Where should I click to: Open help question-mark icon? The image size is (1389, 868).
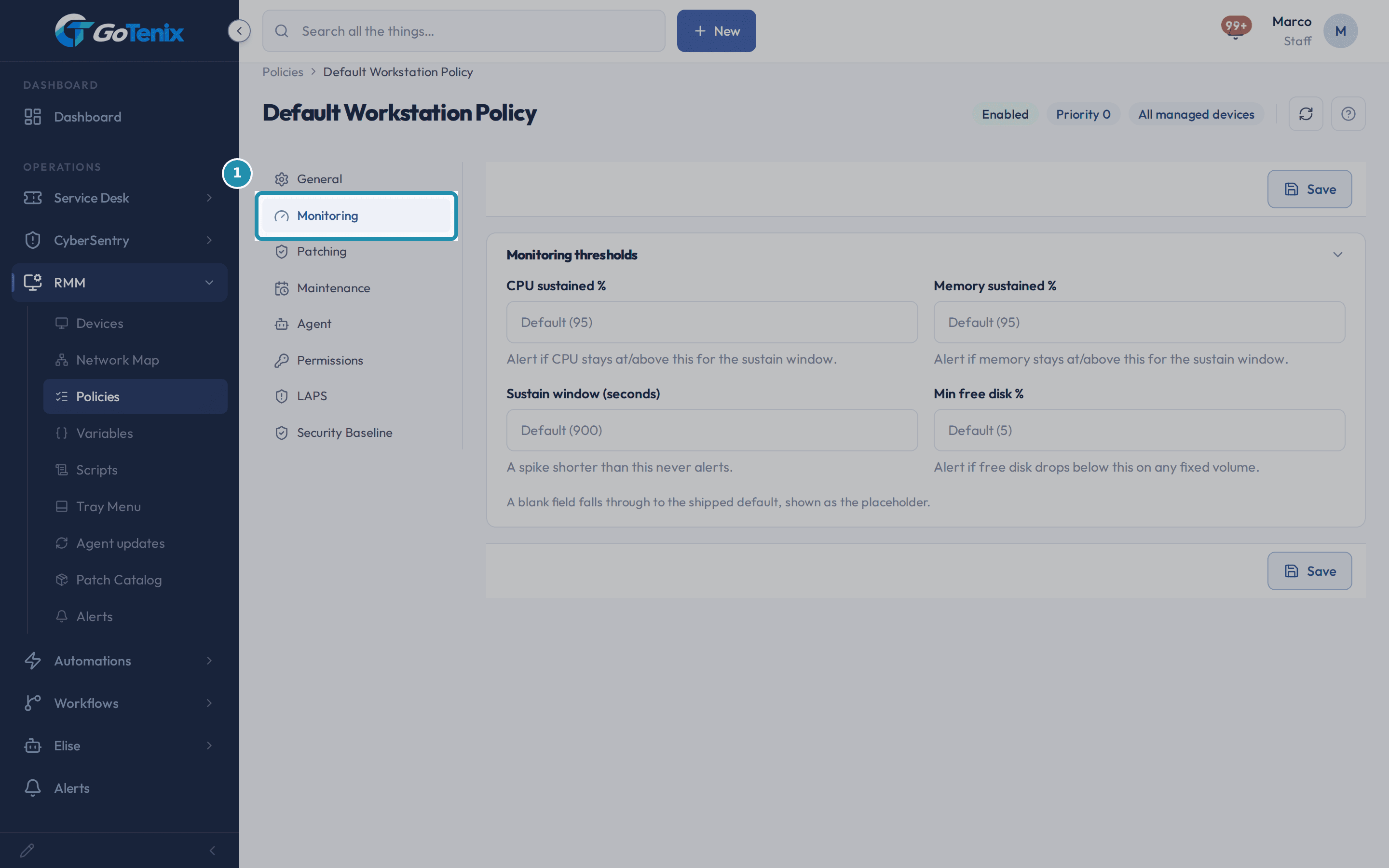pos(1348,114)
